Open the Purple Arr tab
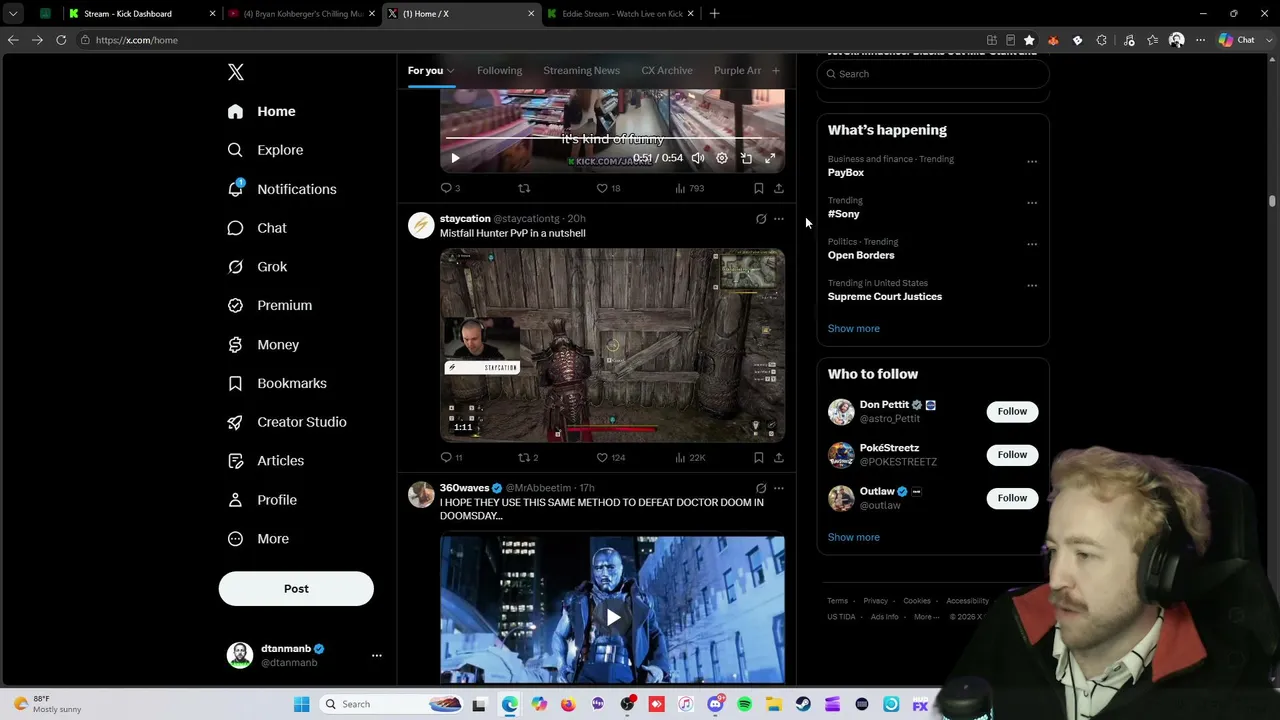Screen dimensions: 1280x720 (x=738, y=71)
